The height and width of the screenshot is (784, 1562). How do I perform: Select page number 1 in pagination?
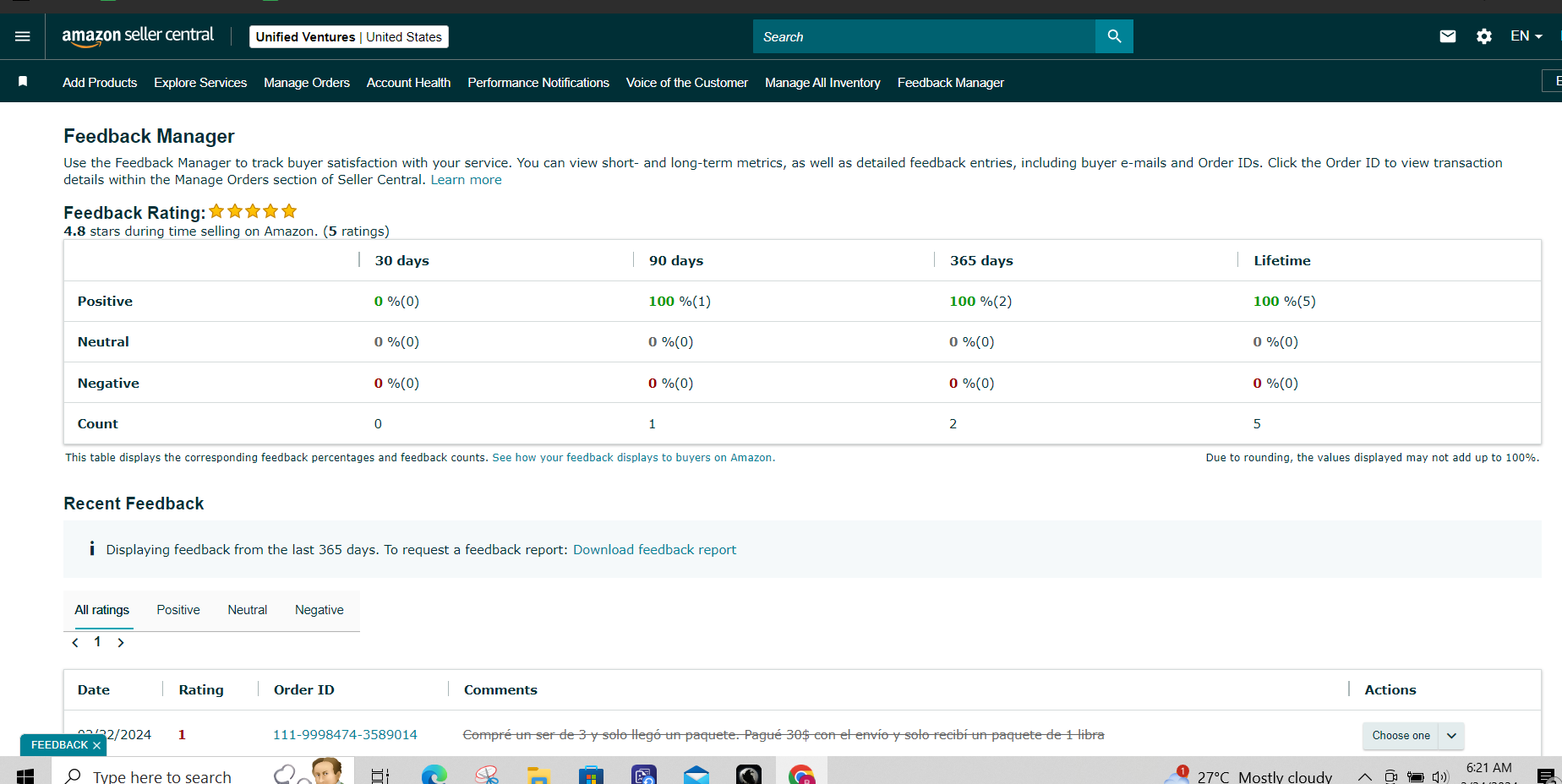tap(97, 642)
